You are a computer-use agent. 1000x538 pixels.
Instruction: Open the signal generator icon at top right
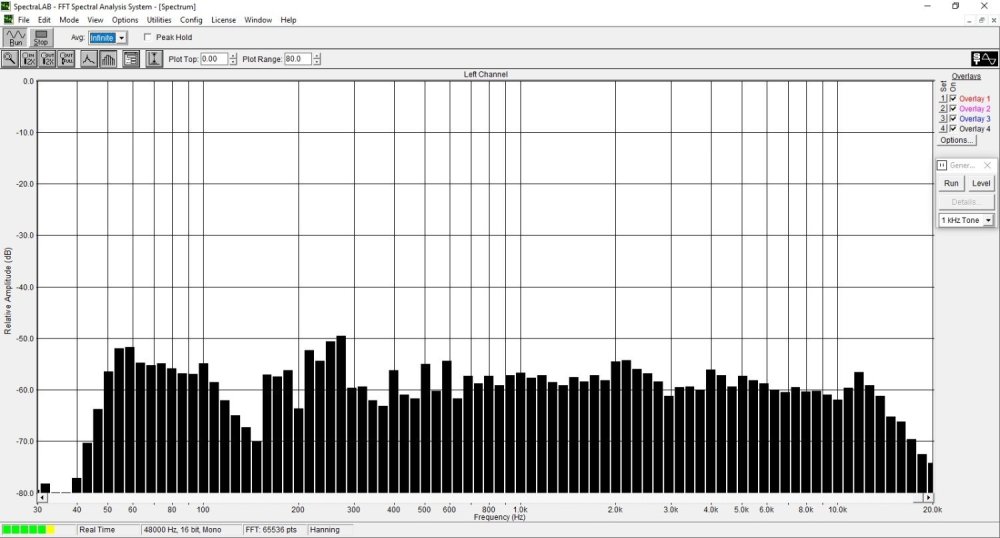(x=984, y=59)
